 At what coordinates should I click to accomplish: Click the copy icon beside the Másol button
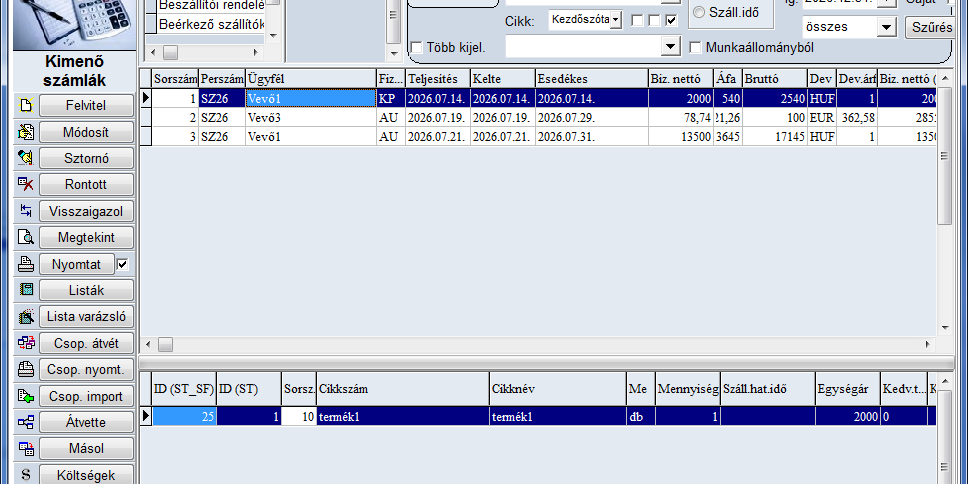coord(25,448)
